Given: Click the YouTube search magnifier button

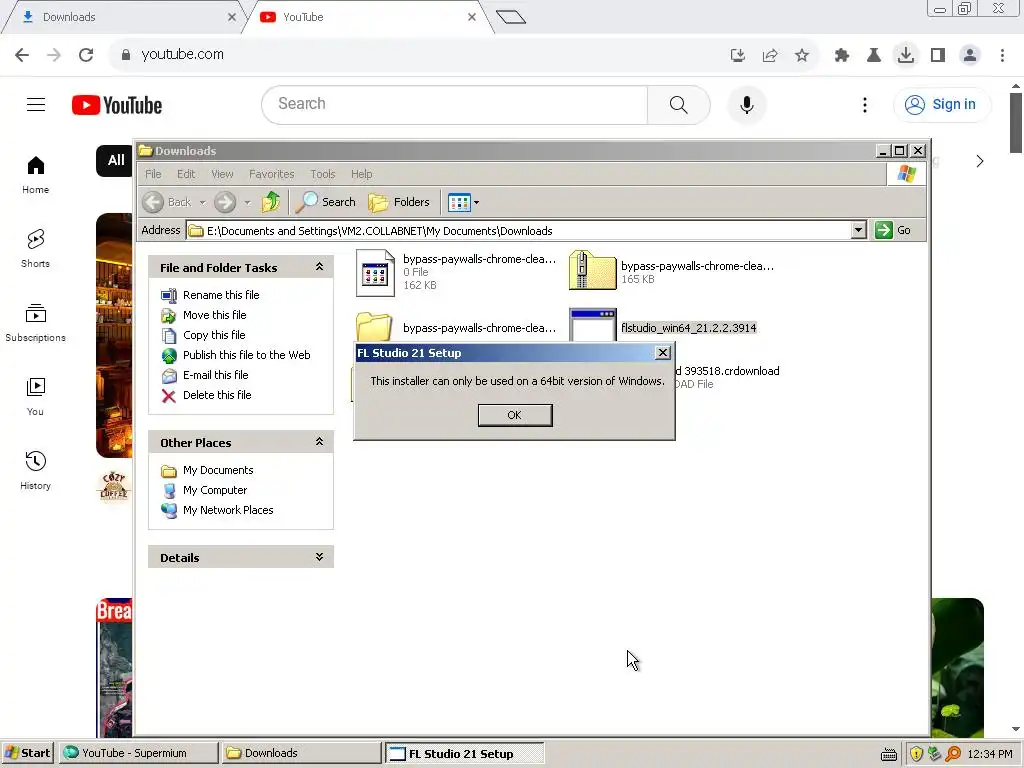Looking at the screenshot, I should [679, 104].
